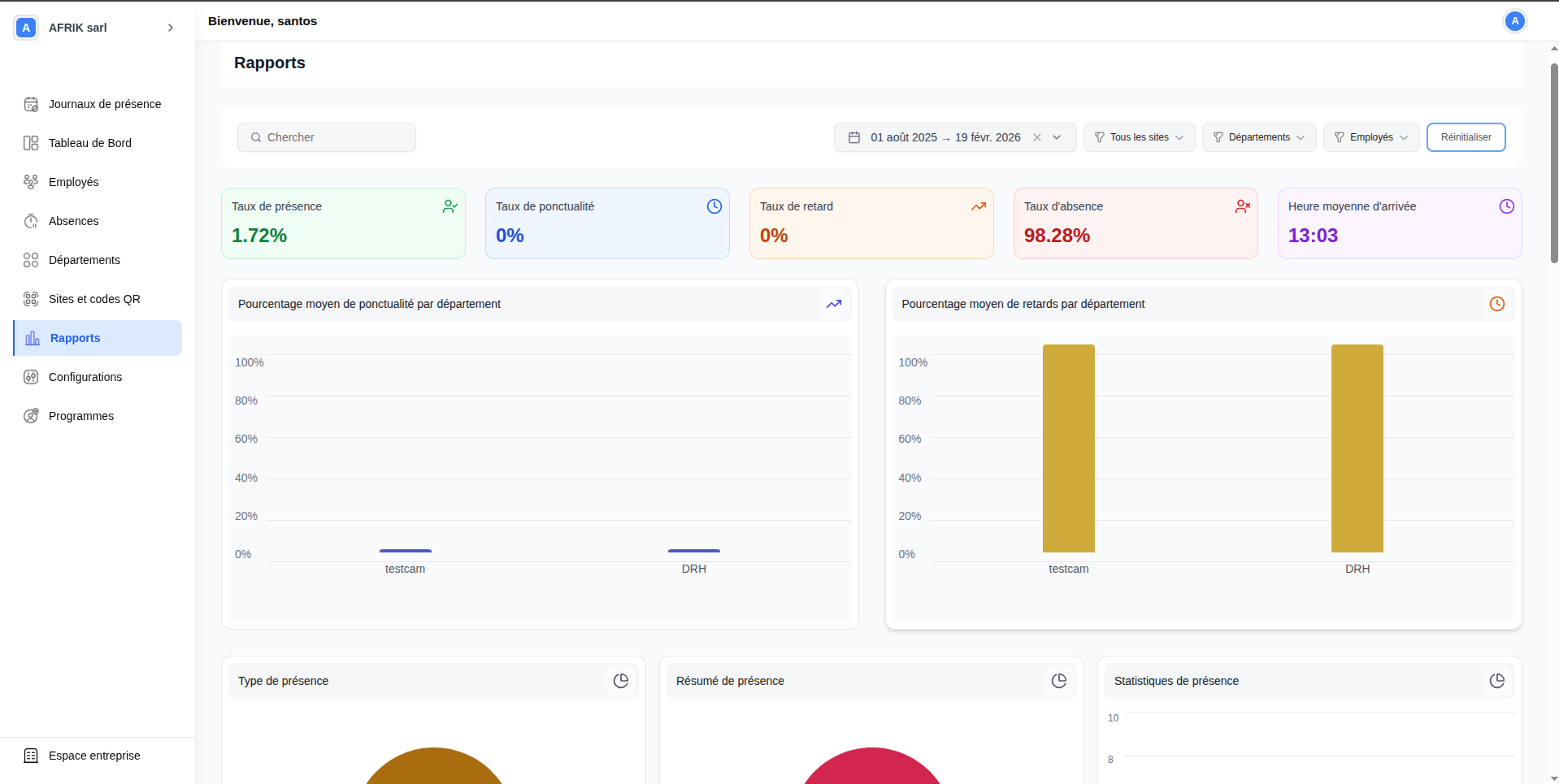Click the clock icon in retards chart header
Viewport: 1559px width, 784px height.
coord(1496,304)
